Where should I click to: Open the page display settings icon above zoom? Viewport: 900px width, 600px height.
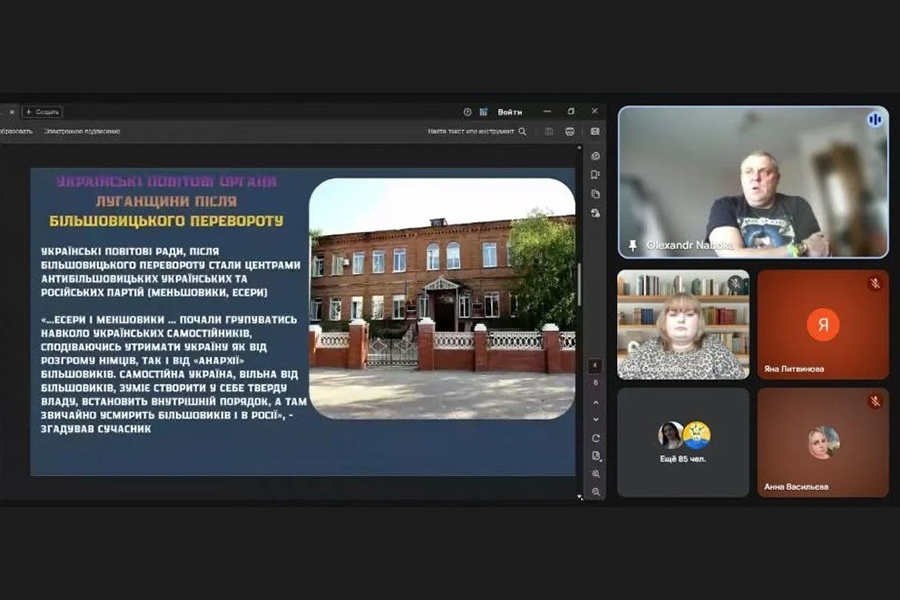click(595, 456)
